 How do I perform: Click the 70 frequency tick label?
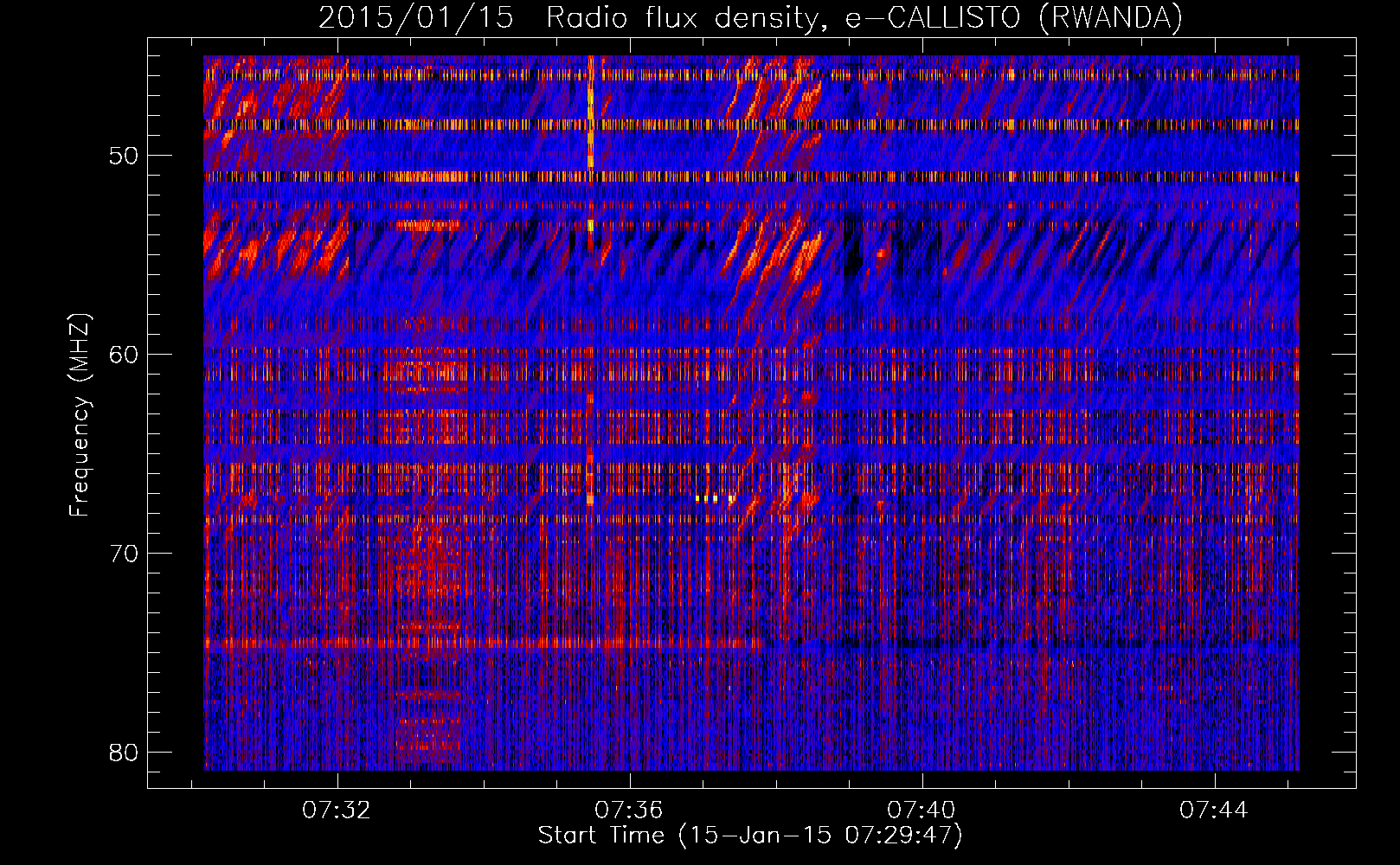tap(125, 554)
